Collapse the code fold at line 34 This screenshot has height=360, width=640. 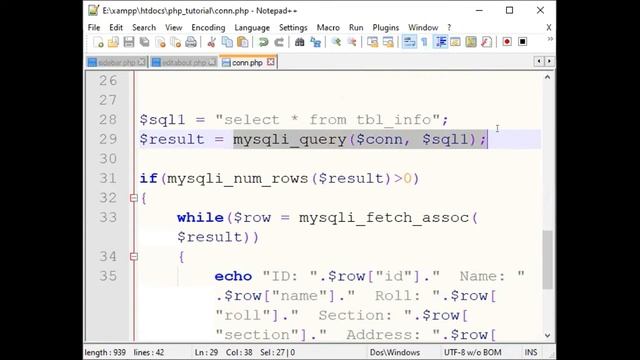[133, 257]
